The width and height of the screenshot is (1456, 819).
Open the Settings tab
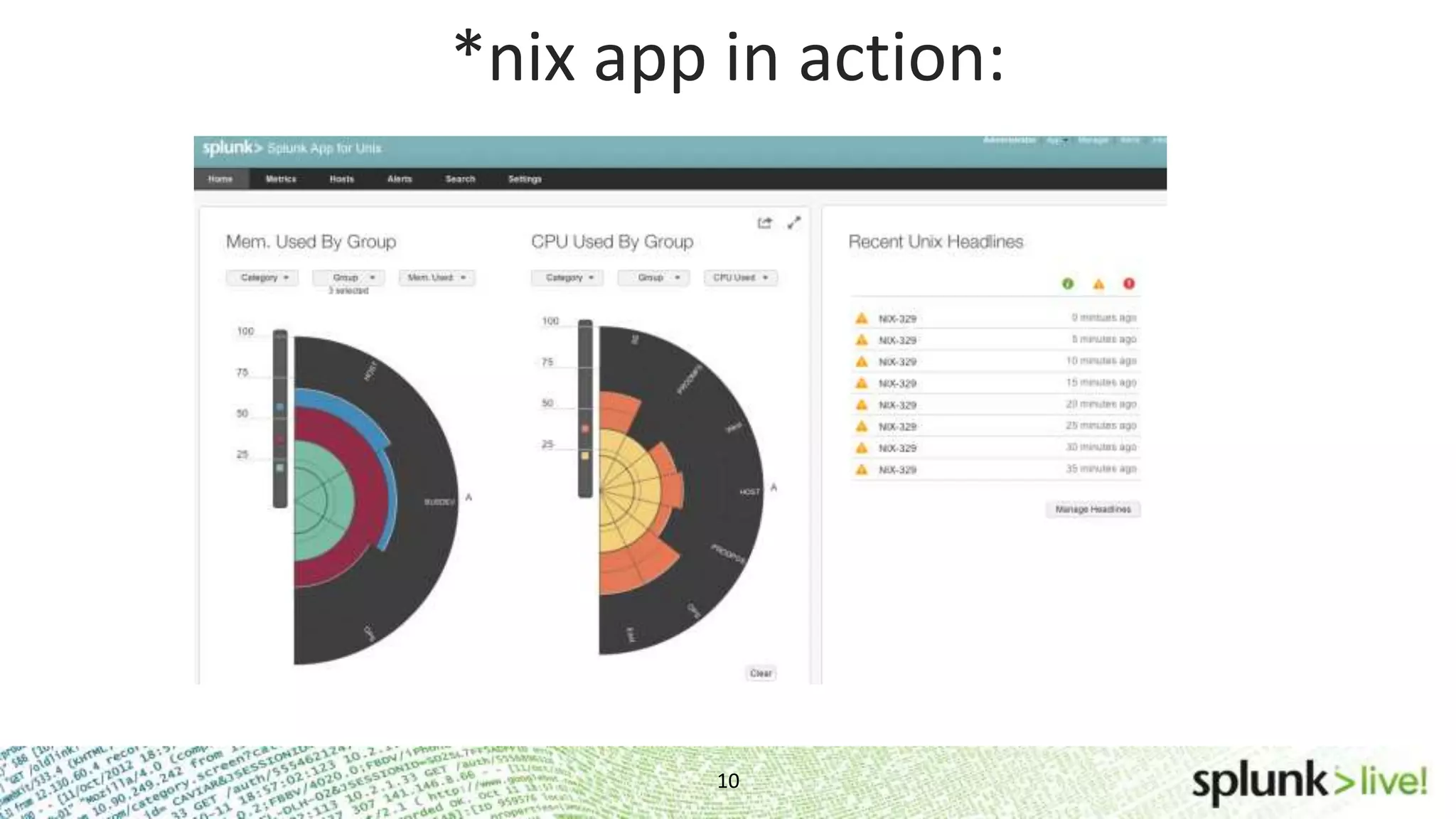pyautogui.click(x=525, y=179)
